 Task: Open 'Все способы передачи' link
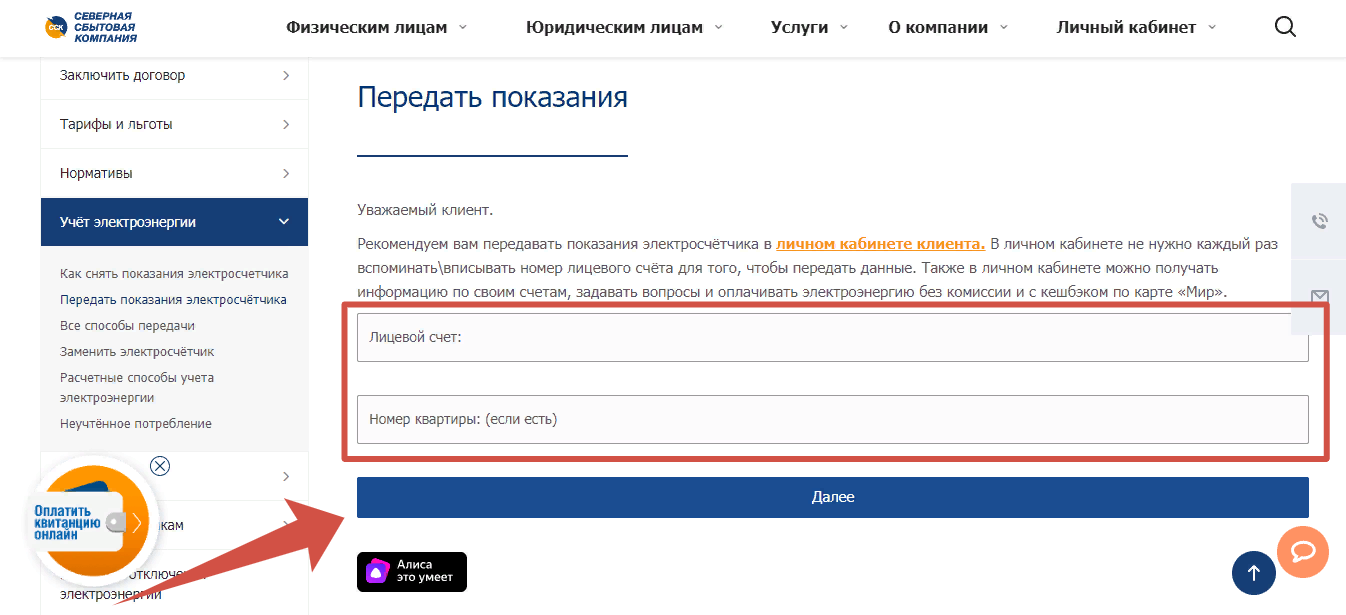(x=127, y=325)
